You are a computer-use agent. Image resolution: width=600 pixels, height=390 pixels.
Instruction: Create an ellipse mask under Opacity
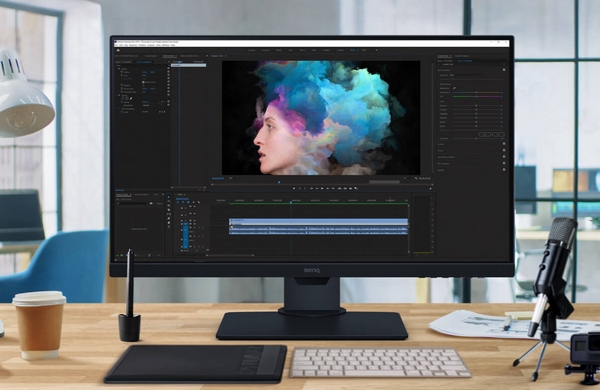pyautogui.click(x=122, y=98)
